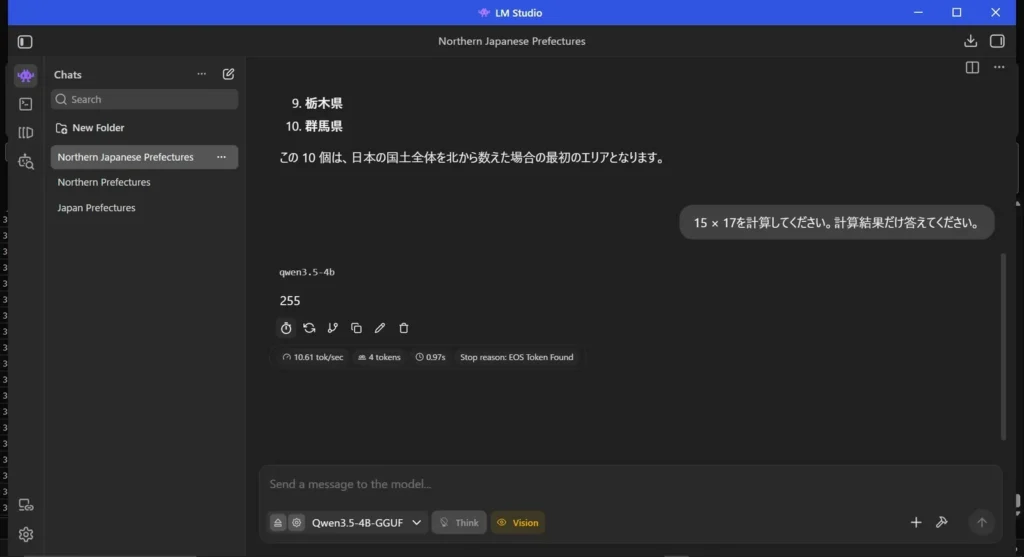The image size is (1024, 557).
Task: Show generation stats stopwatch icon
Action: pos(286,328)
